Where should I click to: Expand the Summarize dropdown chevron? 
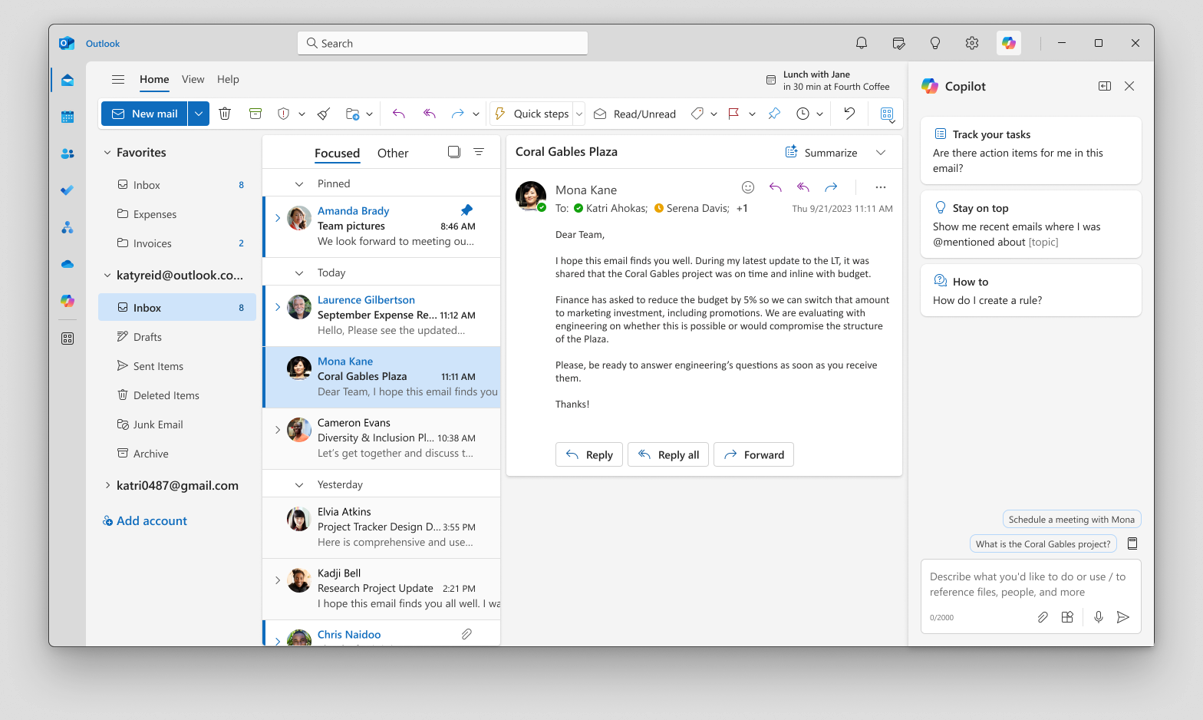point(881,153)
